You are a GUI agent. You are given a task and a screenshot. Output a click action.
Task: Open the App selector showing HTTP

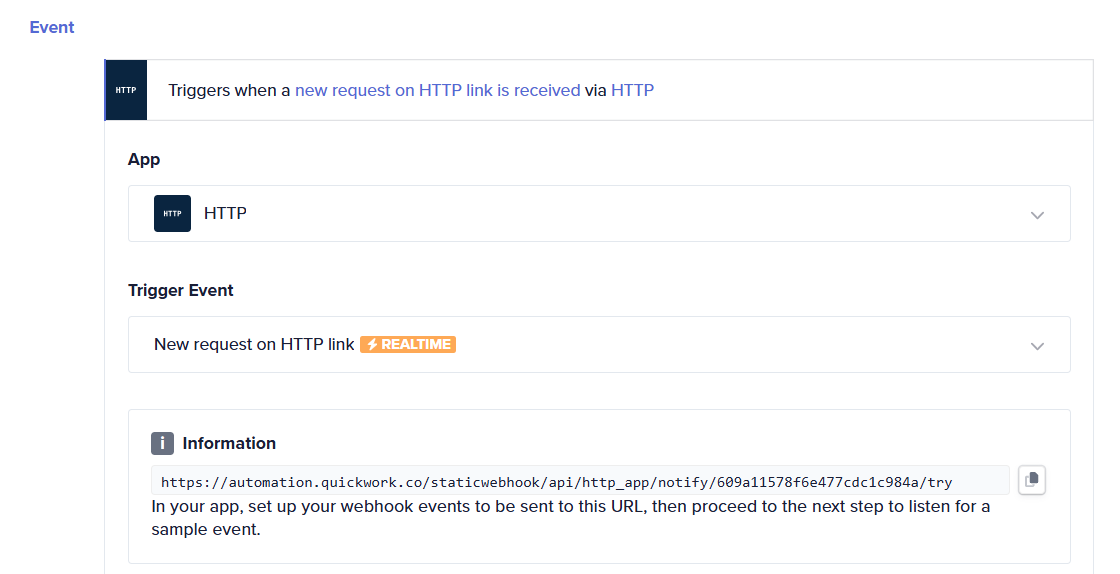click(x=599, y=213)
